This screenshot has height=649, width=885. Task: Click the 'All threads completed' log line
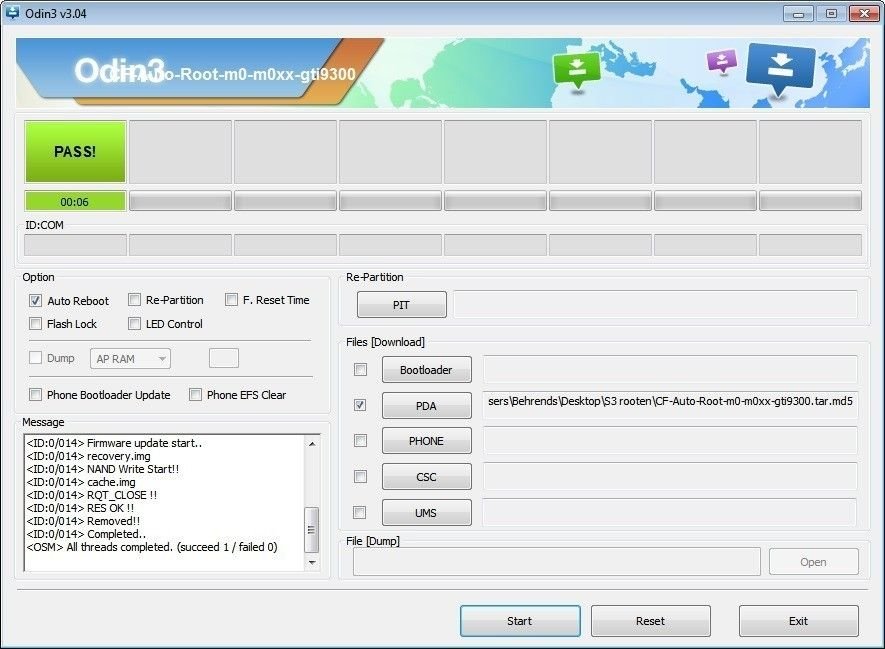coord(152,547)
